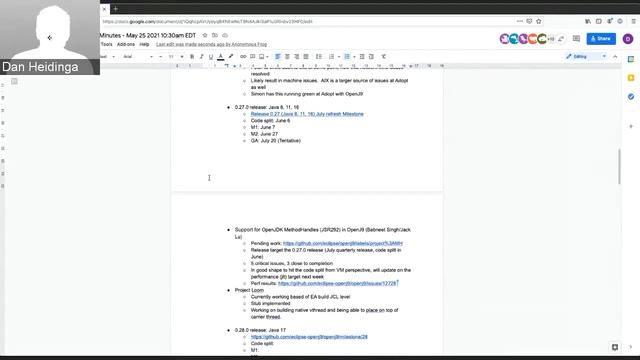Show the additional collaborators count badge

[x=551, y=39]
